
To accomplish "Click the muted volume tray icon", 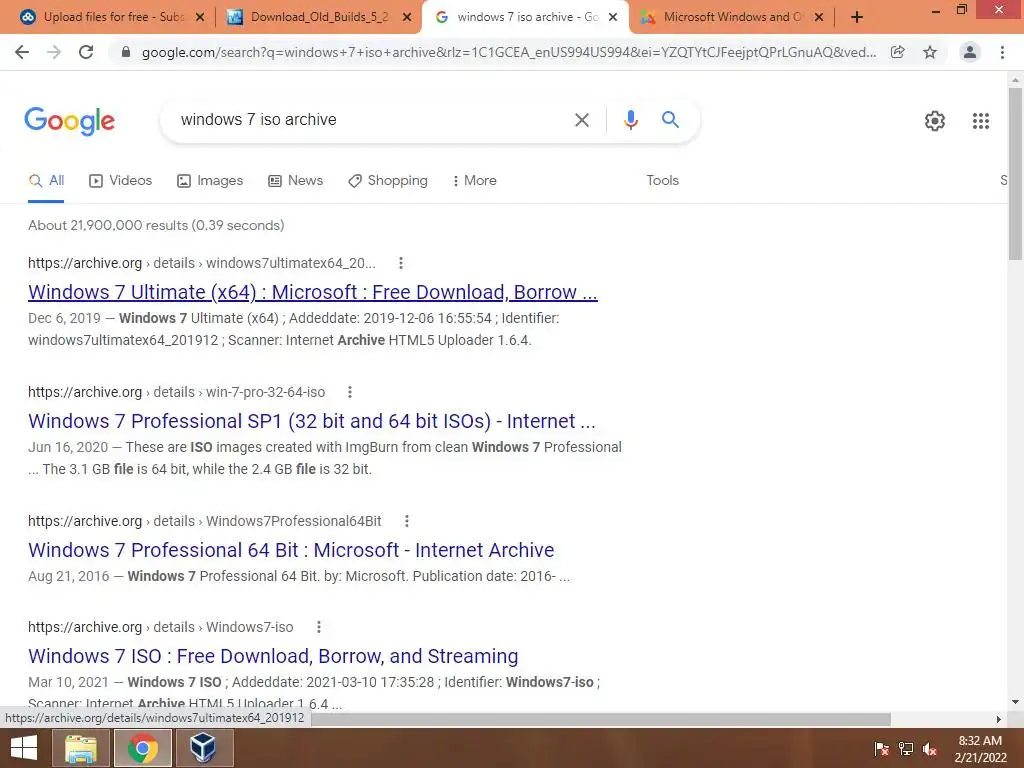I will (930, 749).
